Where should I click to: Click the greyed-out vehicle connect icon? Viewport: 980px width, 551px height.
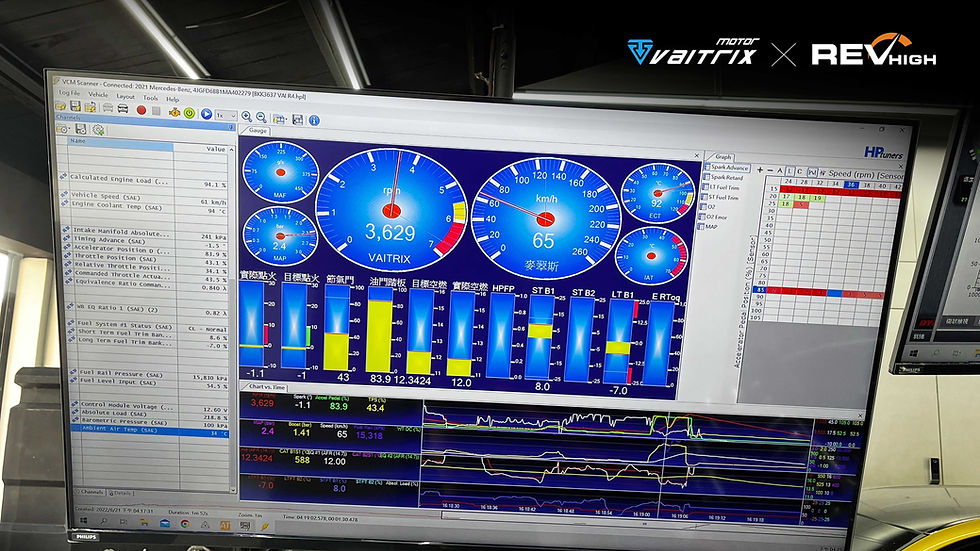point(108,107)
